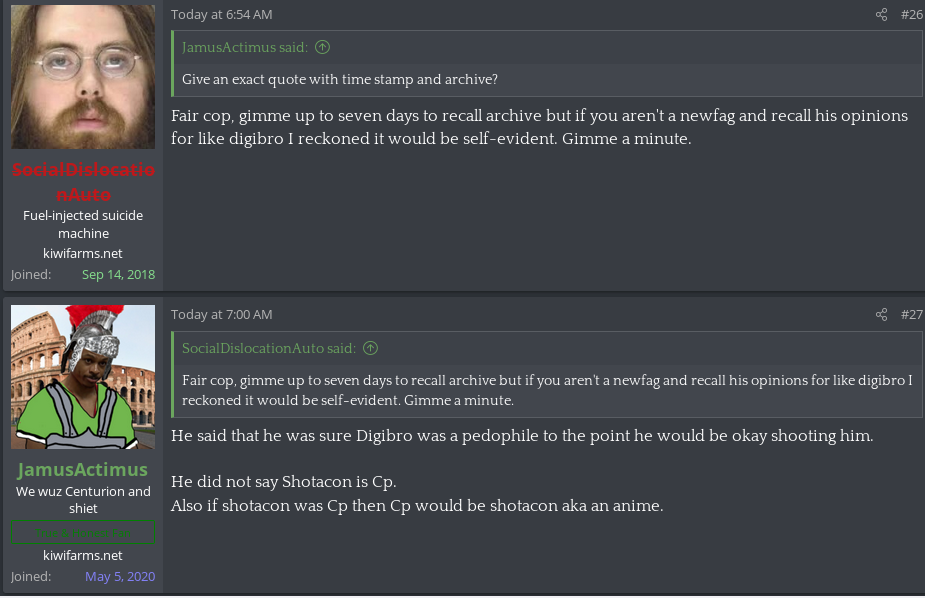The width and height of the screenshot is (925, 598).
Task: Open SocialDislocationAuto's user profile name
Action: 83,182
